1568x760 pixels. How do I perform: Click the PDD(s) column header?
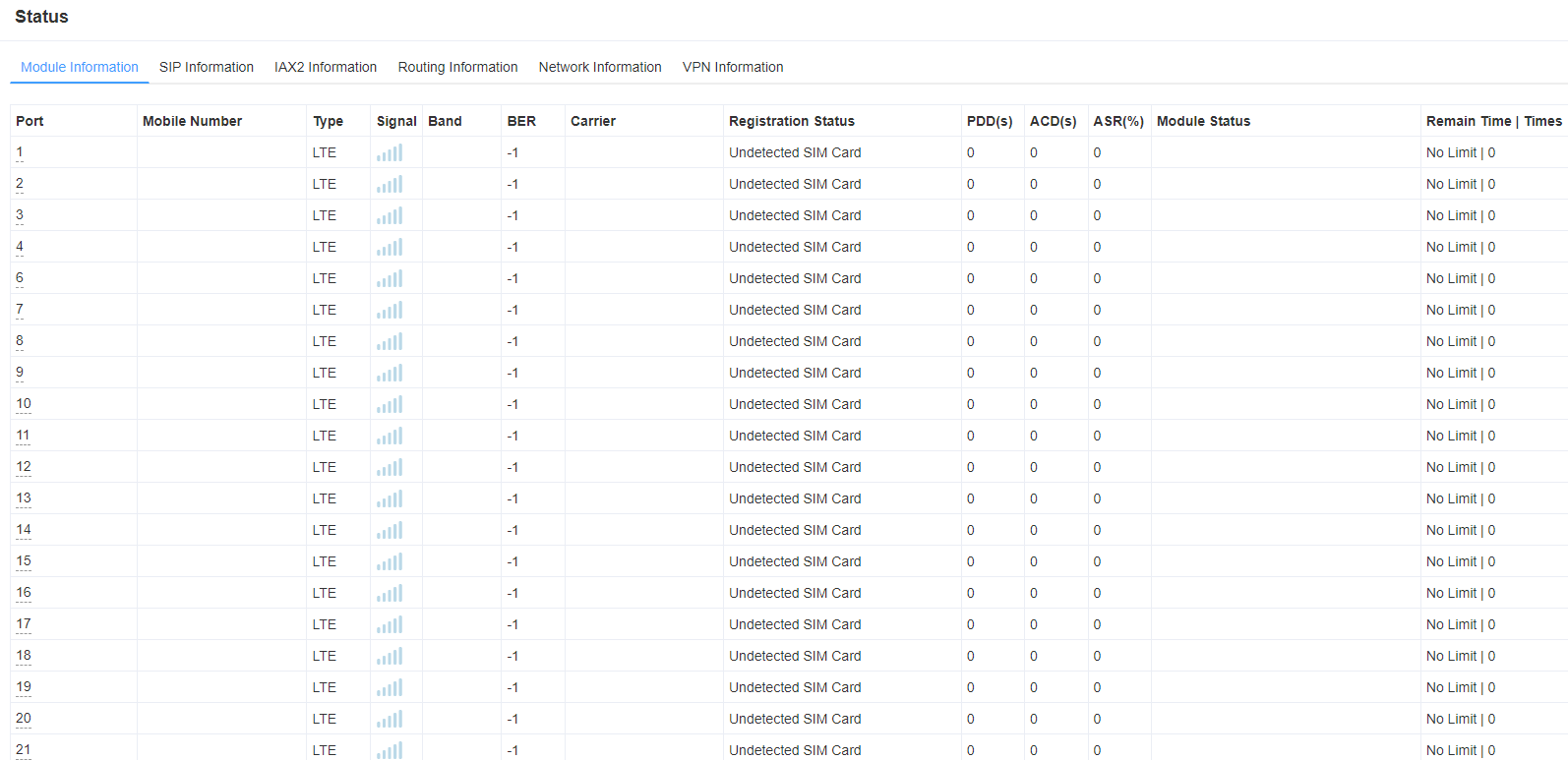coord(990,121)
